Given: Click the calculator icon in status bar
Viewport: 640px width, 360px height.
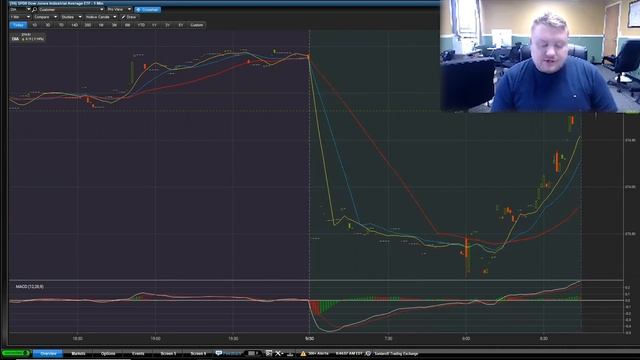Looking at the screenshot, I should click(x=269, y=353).
